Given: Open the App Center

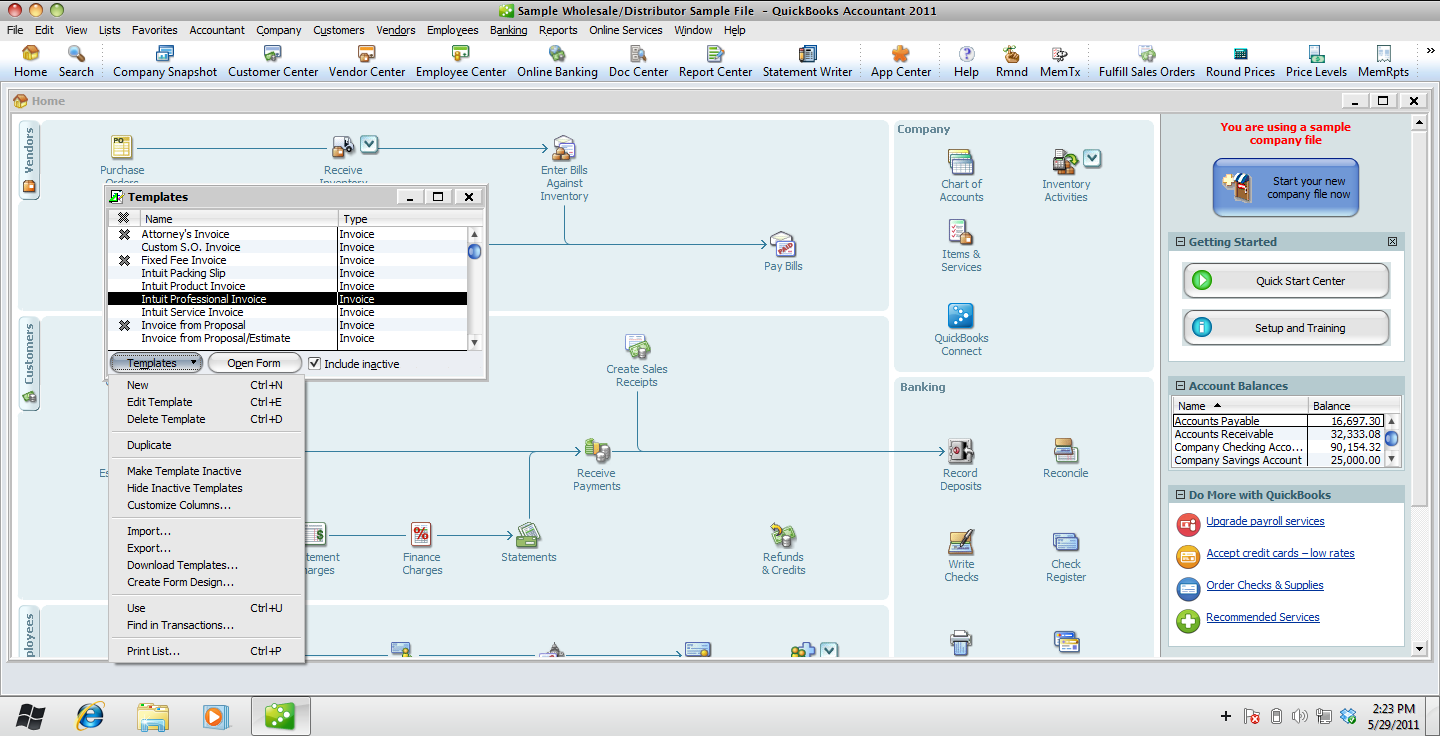Looking at the screenshot, I should pyautogui.click(x=901, y=61).
